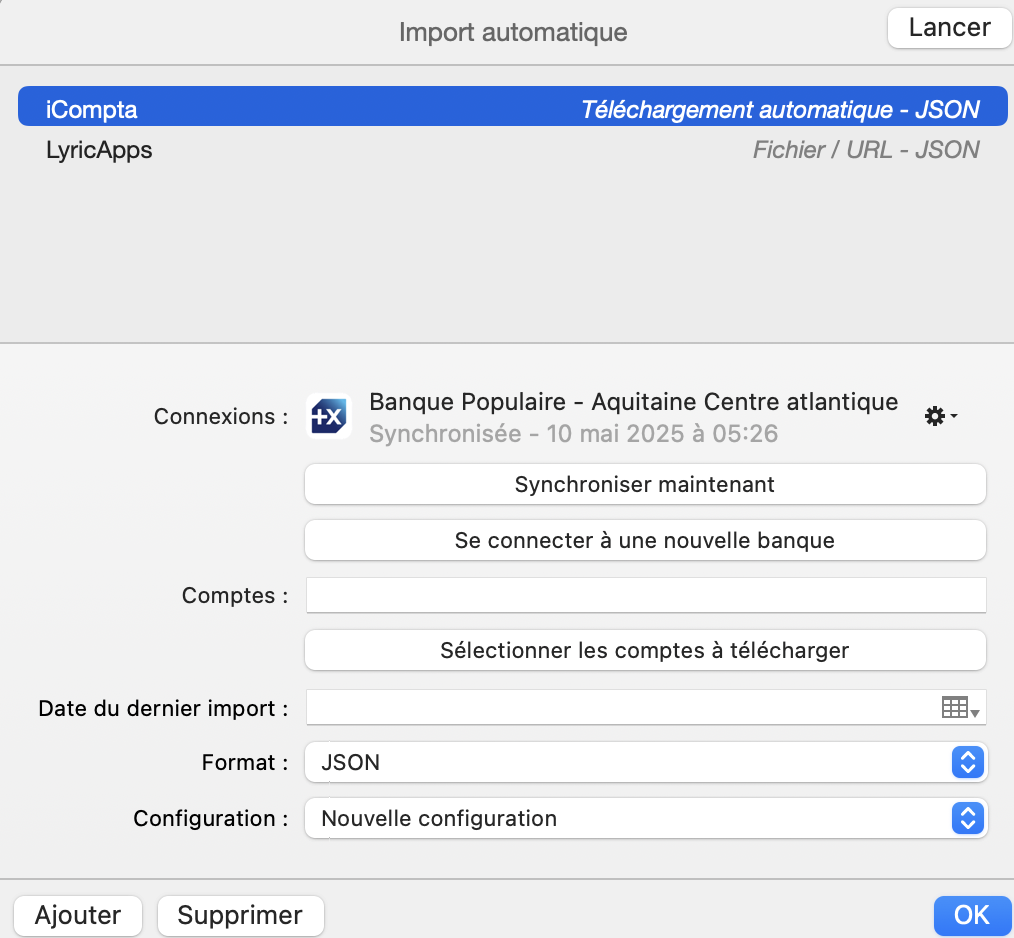The height and width of the screenshot is (938, 1014).
Task: Click the Banque Populaire logo icon
Action: [x=329, y=416]
